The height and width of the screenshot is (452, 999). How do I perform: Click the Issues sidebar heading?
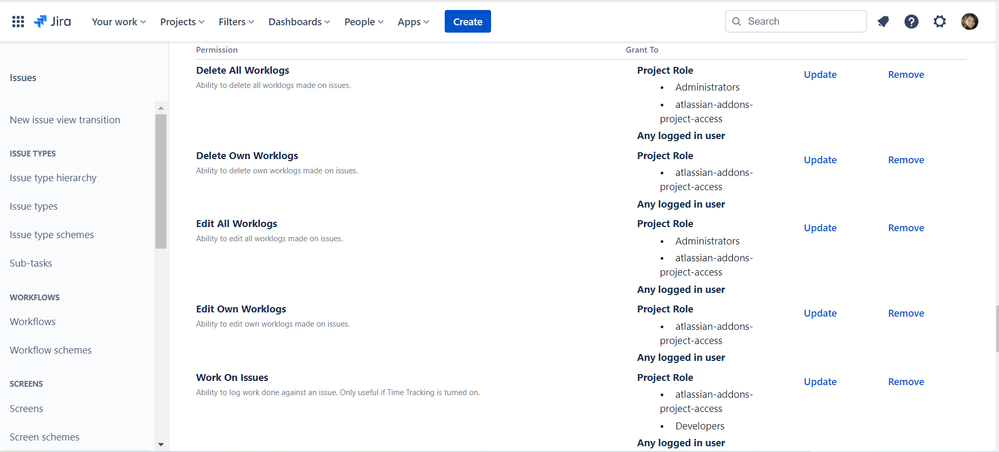coord(23,78)
